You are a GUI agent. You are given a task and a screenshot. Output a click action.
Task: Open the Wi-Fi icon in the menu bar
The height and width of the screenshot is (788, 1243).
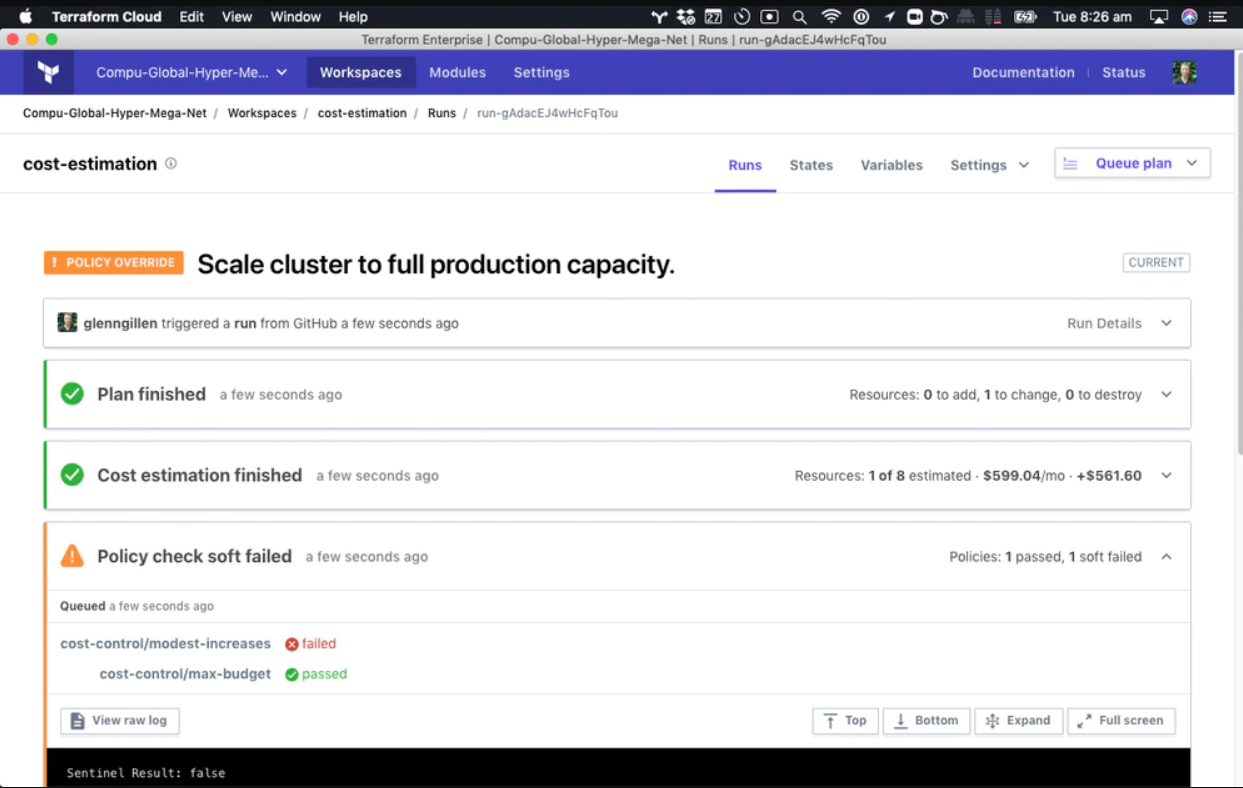point(831,16)
